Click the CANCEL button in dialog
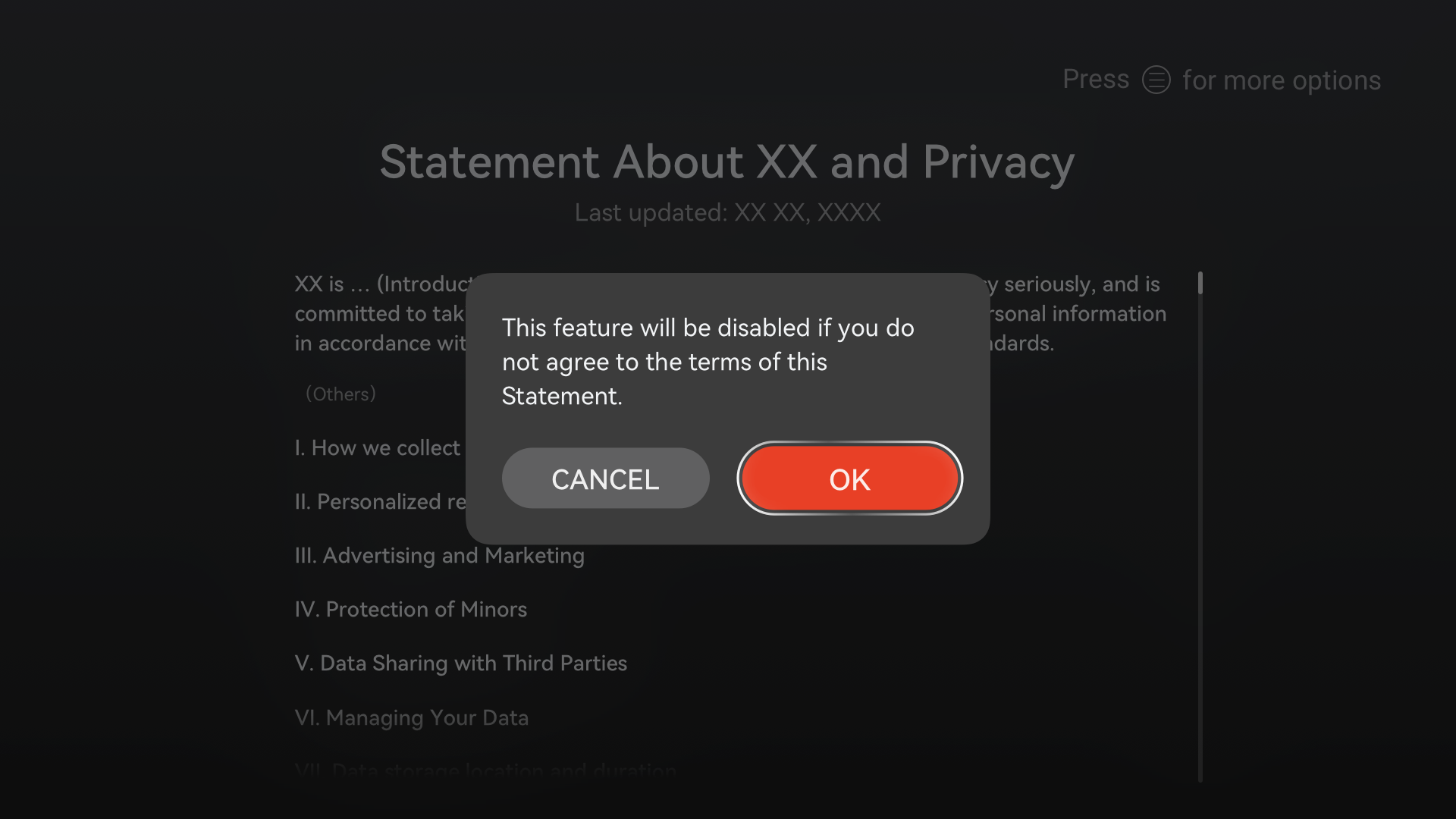Screen dimensions: 1456x819 (605, 479)
